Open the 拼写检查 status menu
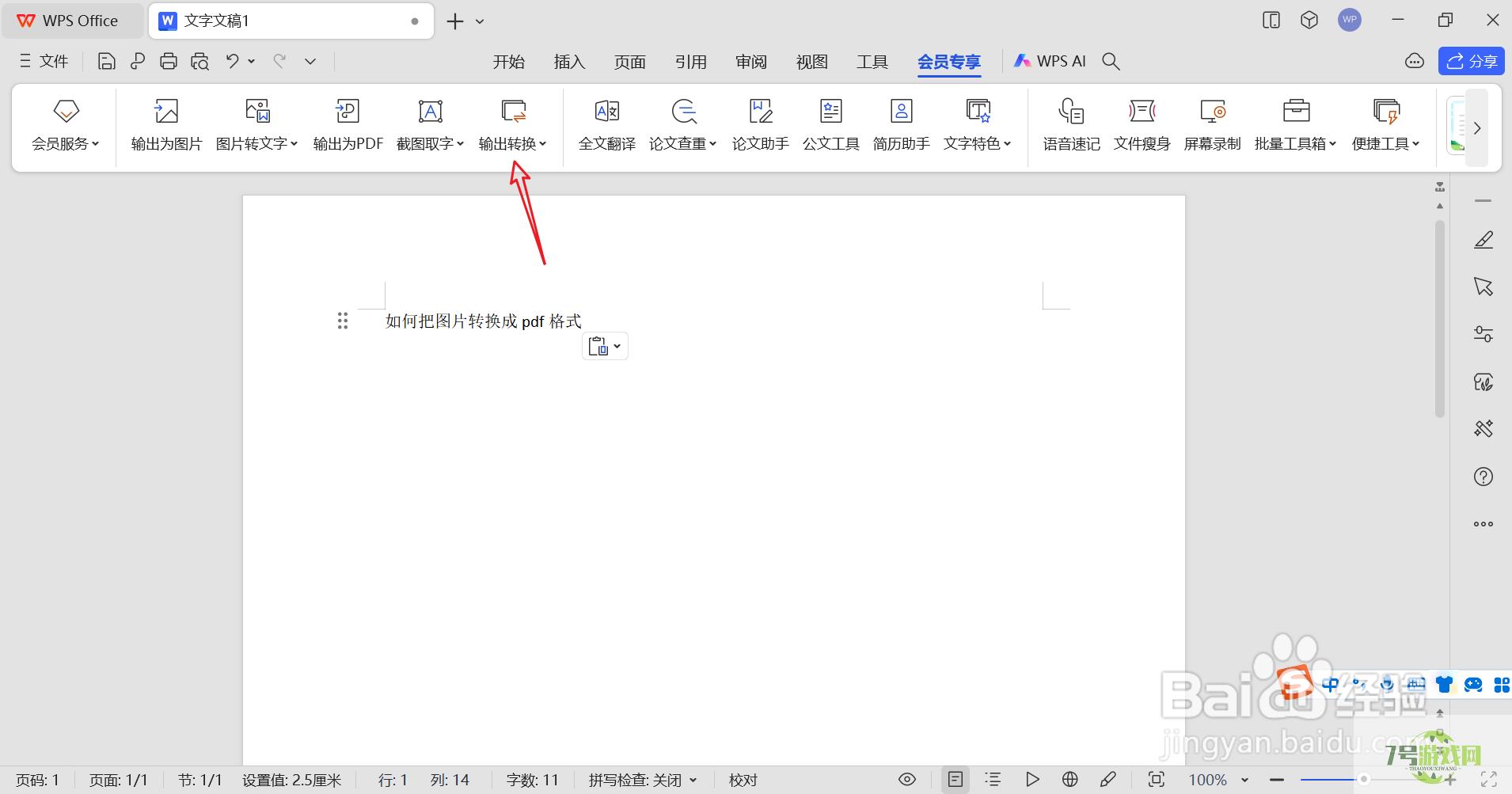 (643, 781)
